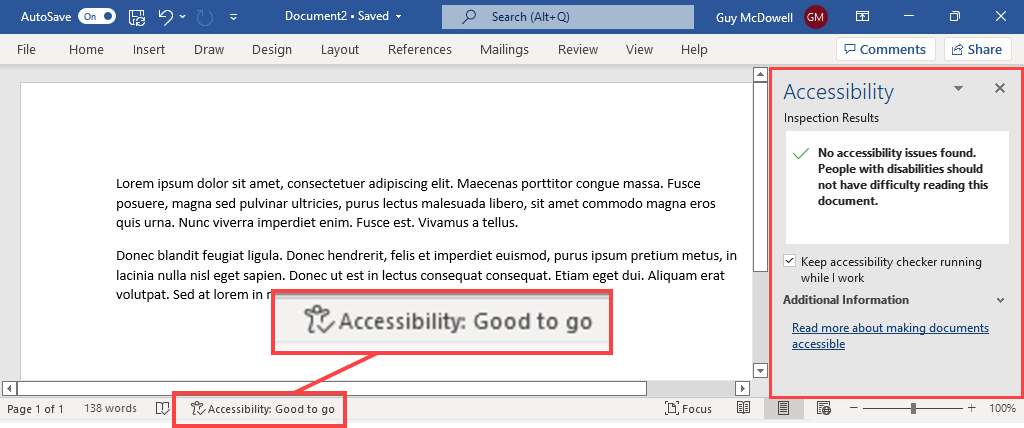Open the References ribbon tab
This screenshot has height=428, width=1024.
pyautogui.click(x=419, y=50)
